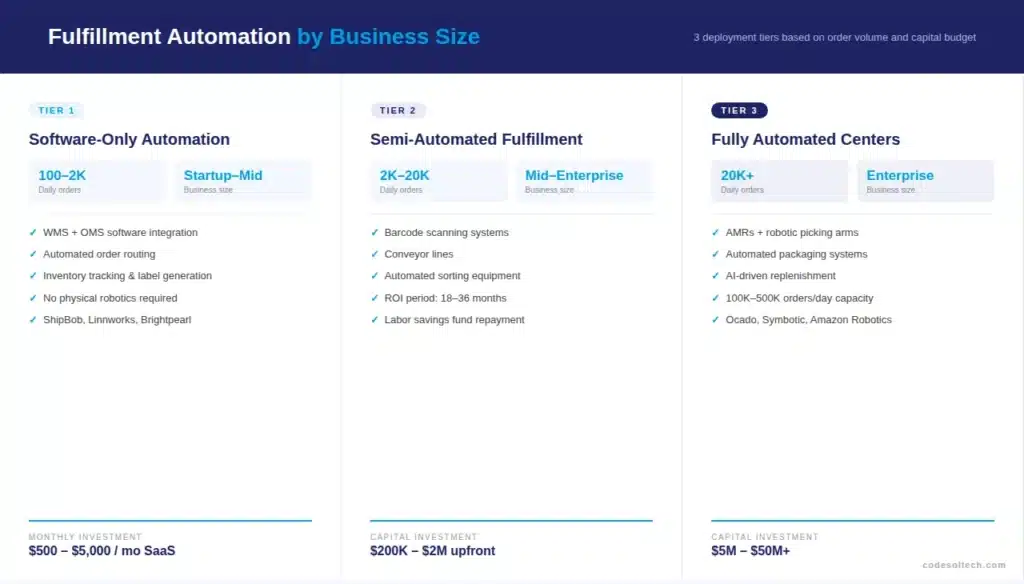Click the 20K+ daily orders box
This screenshot has height=584, width=1024.
point(780,181)
